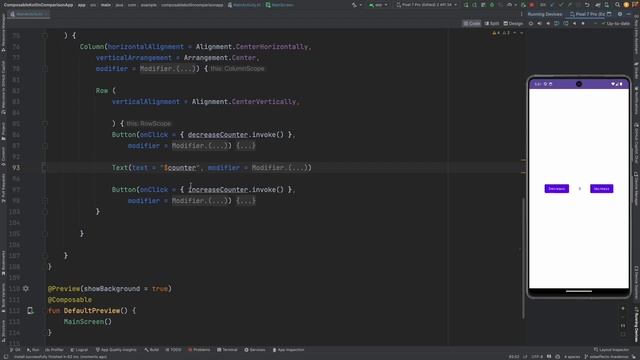The image size is (640, 360).
Task: Open the Terminal tool window
Action: [227, 350]
